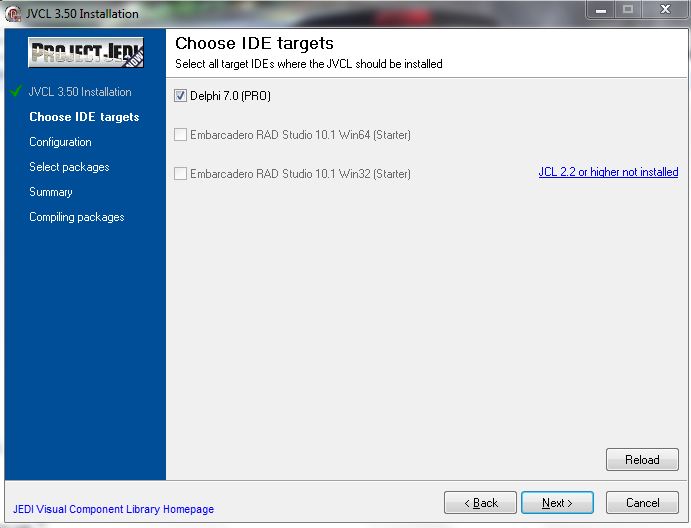Select the 'Configuration' sidebar step
The width and height of the screenshot is (691, 528).
point(60,142)
